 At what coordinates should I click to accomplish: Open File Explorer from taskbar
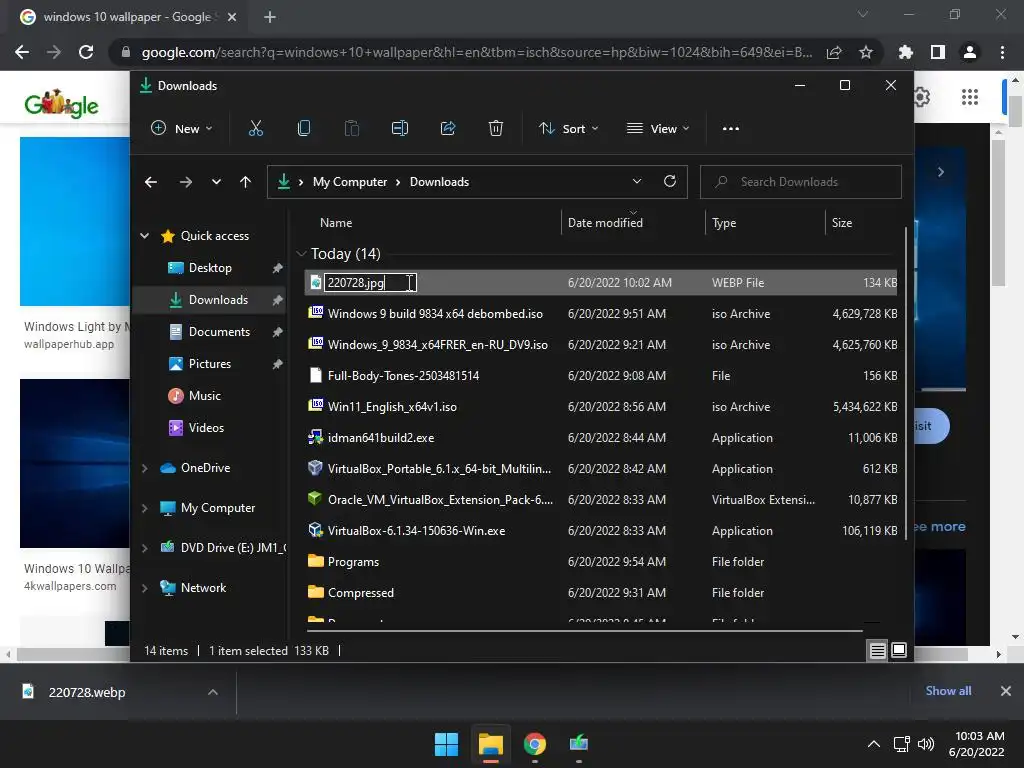pyautogui.click(x=490, y=744)
